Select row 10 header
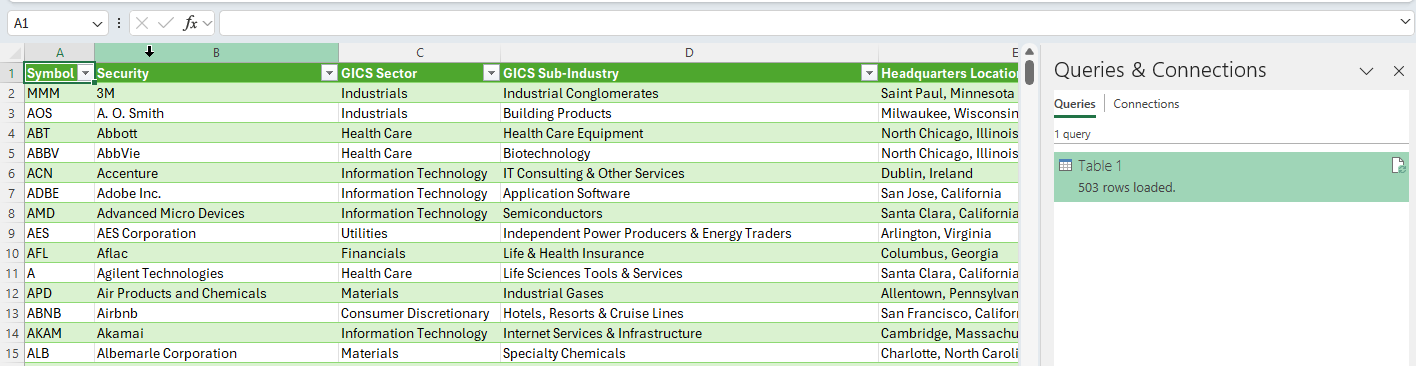Screen dimensions: 1416x366 coord(12,253)
